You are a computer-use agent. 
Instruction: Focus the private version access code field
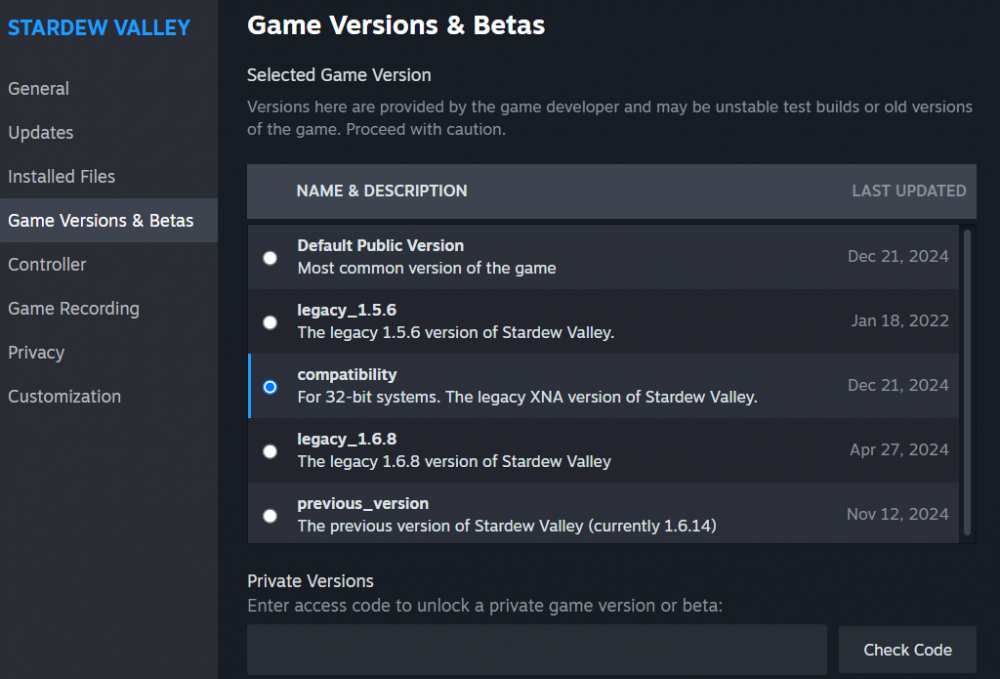click(537, 650)
